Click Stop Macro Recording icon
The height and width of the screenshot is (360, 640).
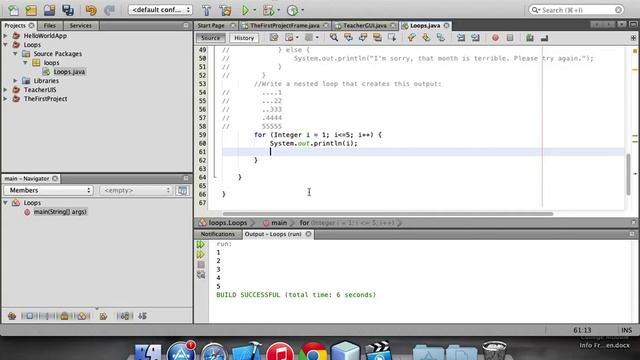[510, 38]
